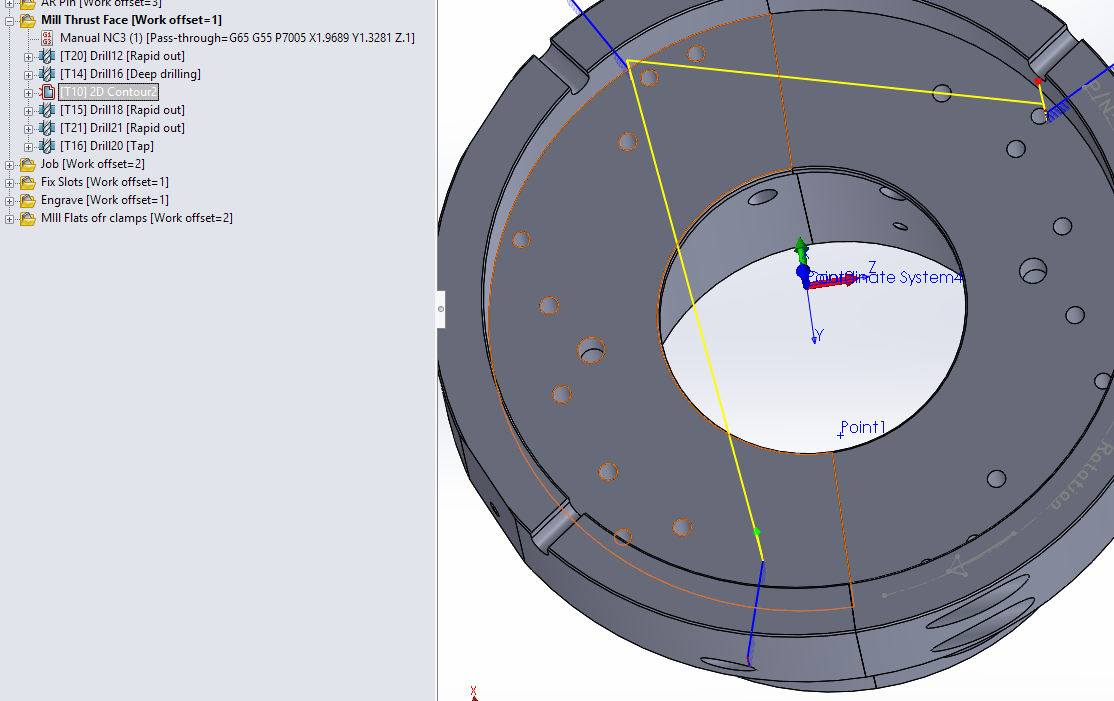Collapse the Mill Thrust Face setup

[7, 19]
